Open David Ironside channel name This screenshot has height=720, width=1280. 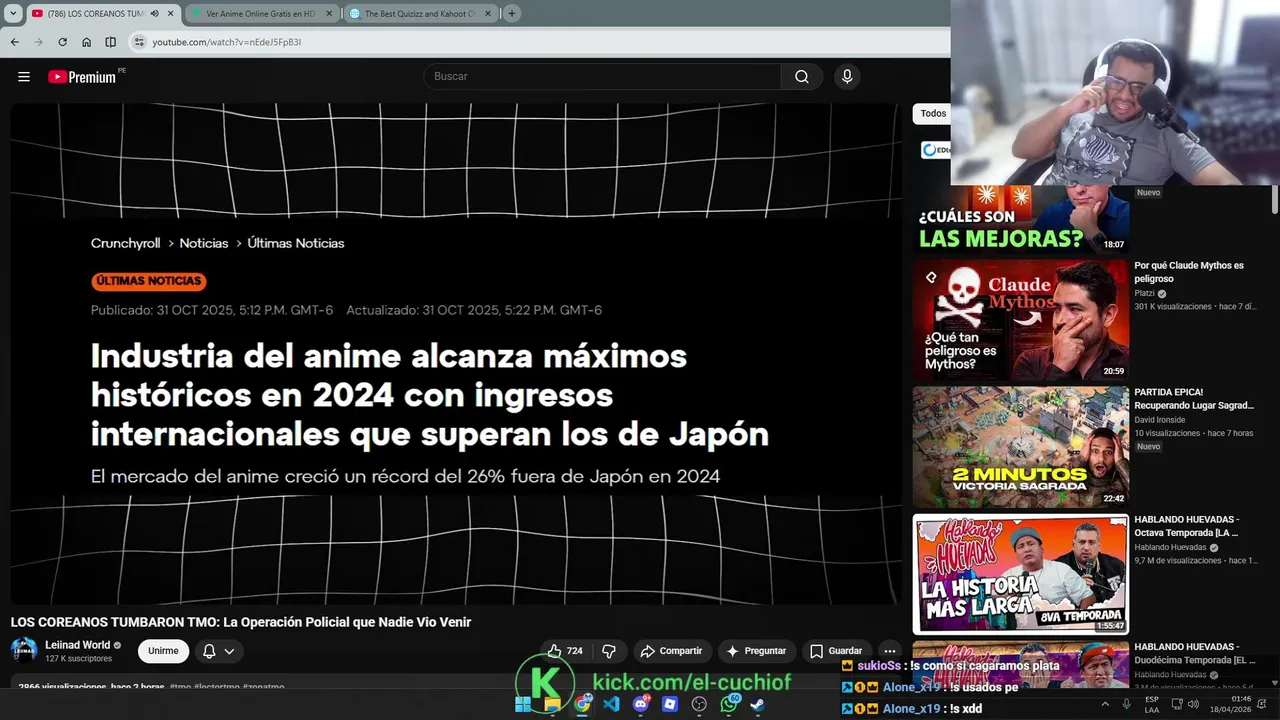(x=1160, y=420)
